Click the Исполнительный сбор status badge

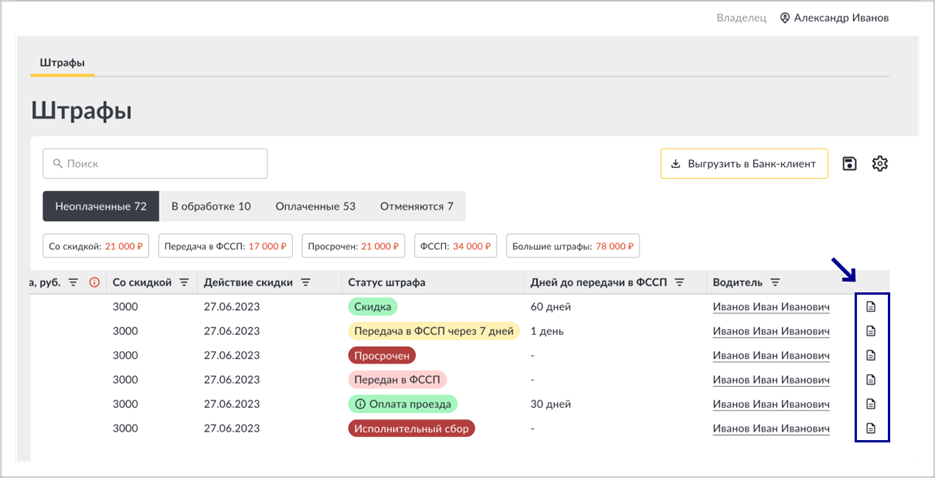(x=411, y=428)
